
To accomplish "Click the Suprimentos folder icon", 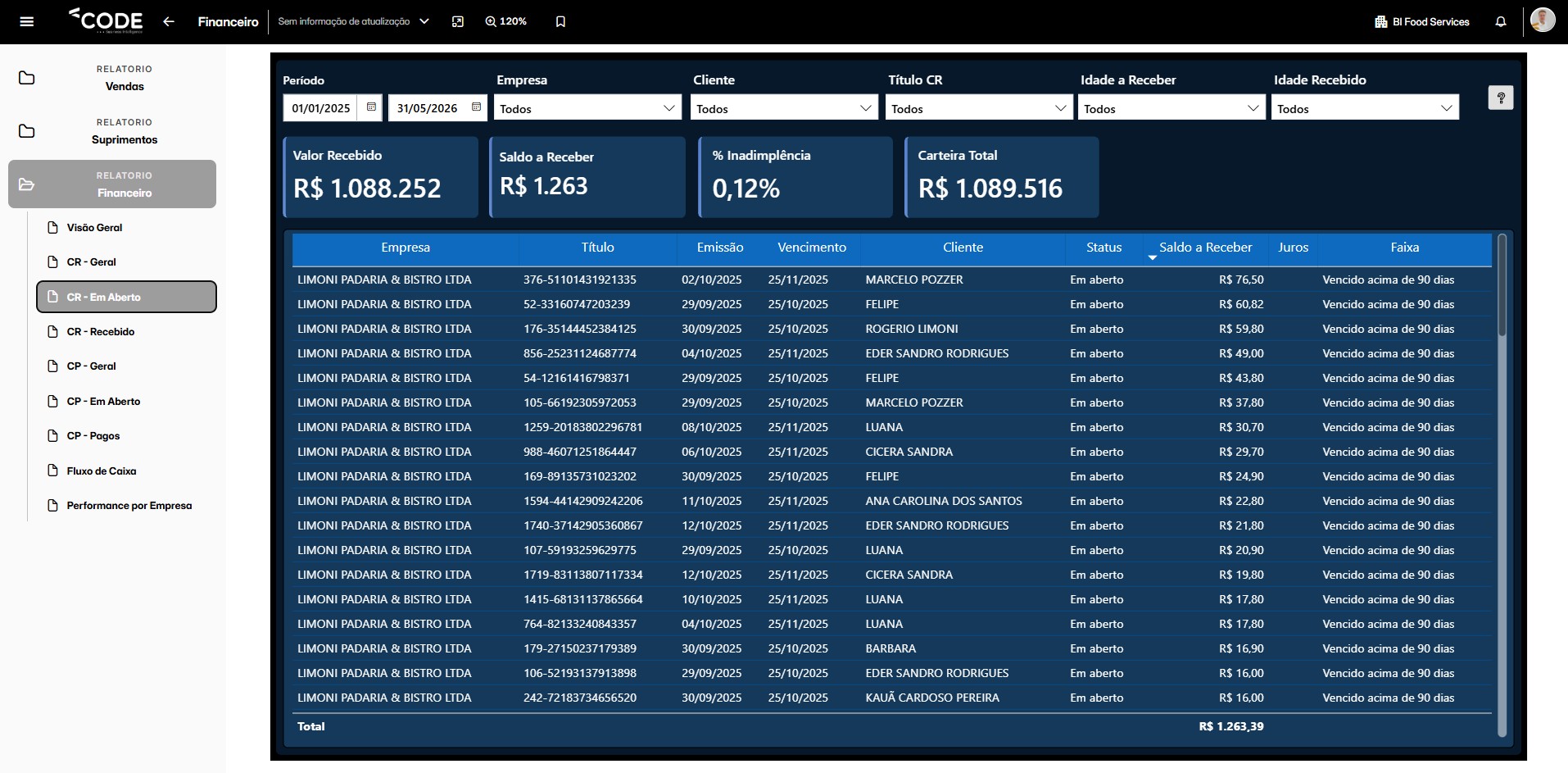I will pos(27,131).
